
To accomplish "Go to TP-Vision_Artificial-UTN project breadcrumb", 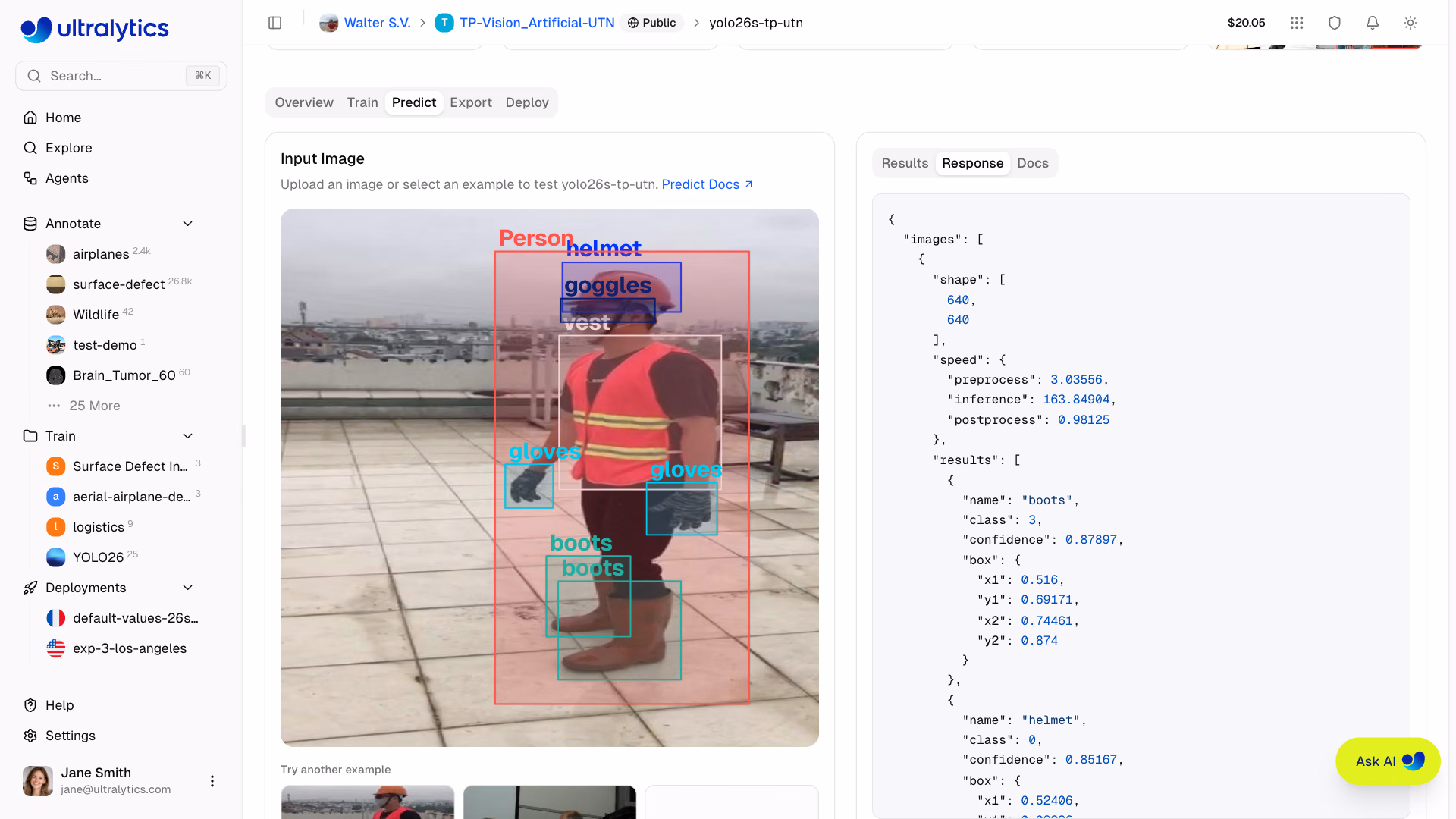I will [x=525, y=23].
